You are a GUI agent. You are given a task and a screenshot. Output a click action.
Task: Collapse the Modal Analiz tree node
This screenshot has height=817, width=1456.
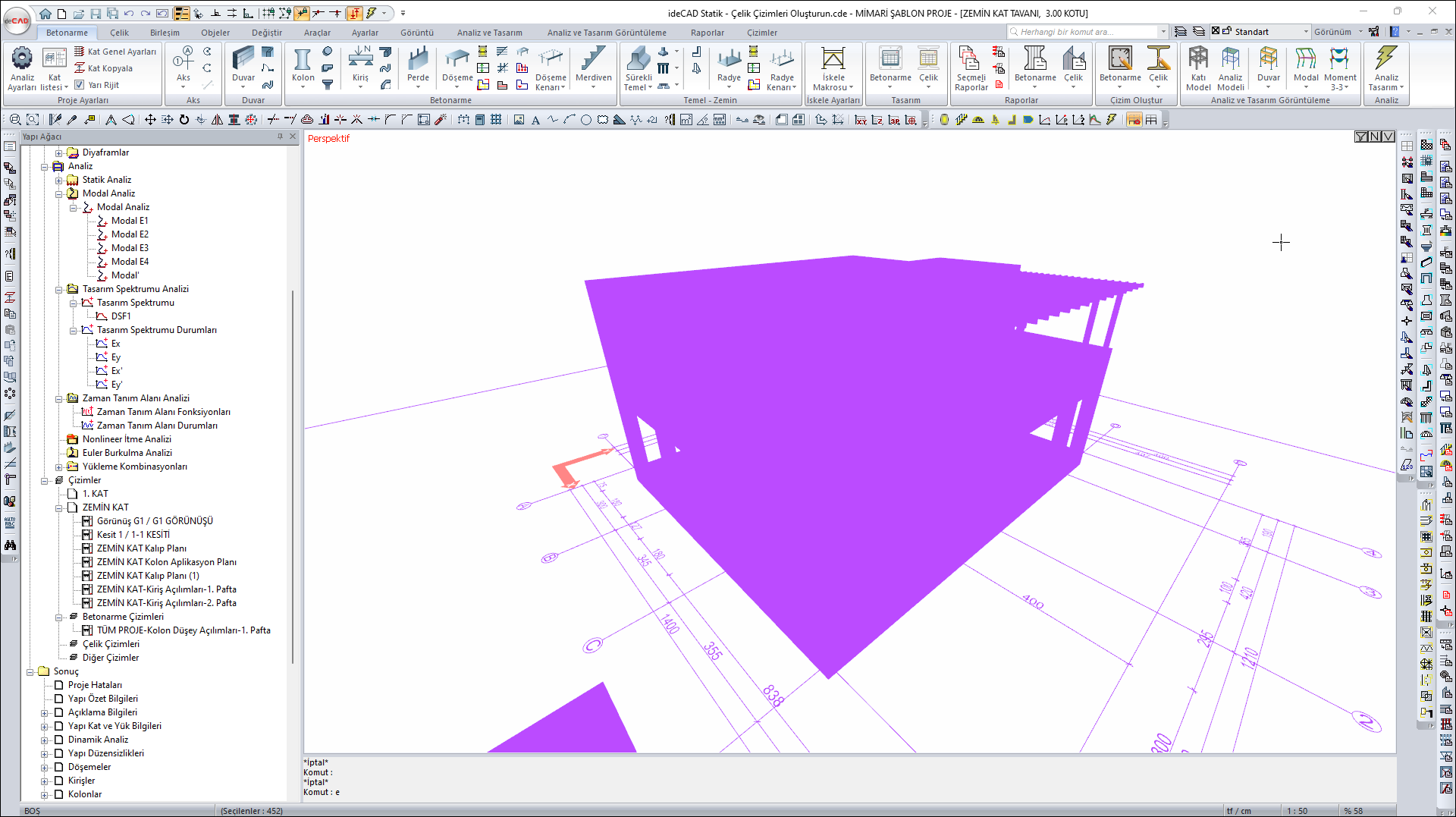59,193
